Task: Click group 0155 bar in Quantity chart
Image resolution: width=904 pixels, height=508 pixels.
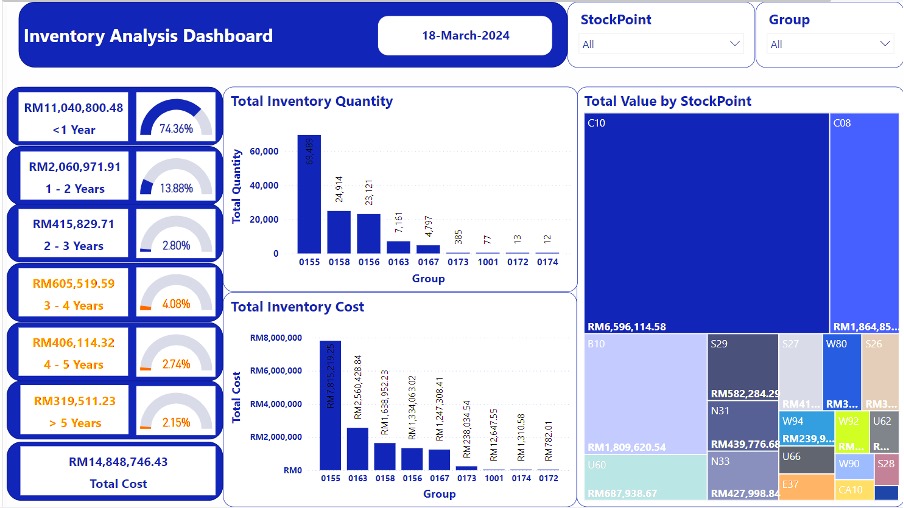Action: tap(309, 194)
